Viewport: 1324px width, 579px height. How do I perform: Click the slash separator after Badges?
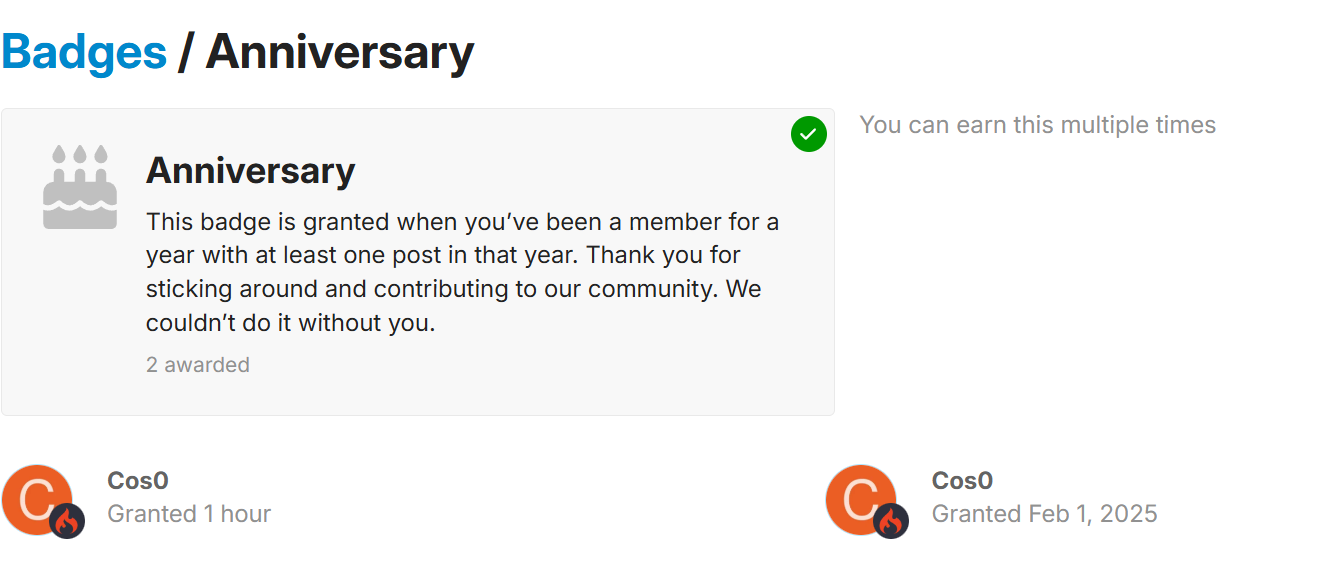185,52
